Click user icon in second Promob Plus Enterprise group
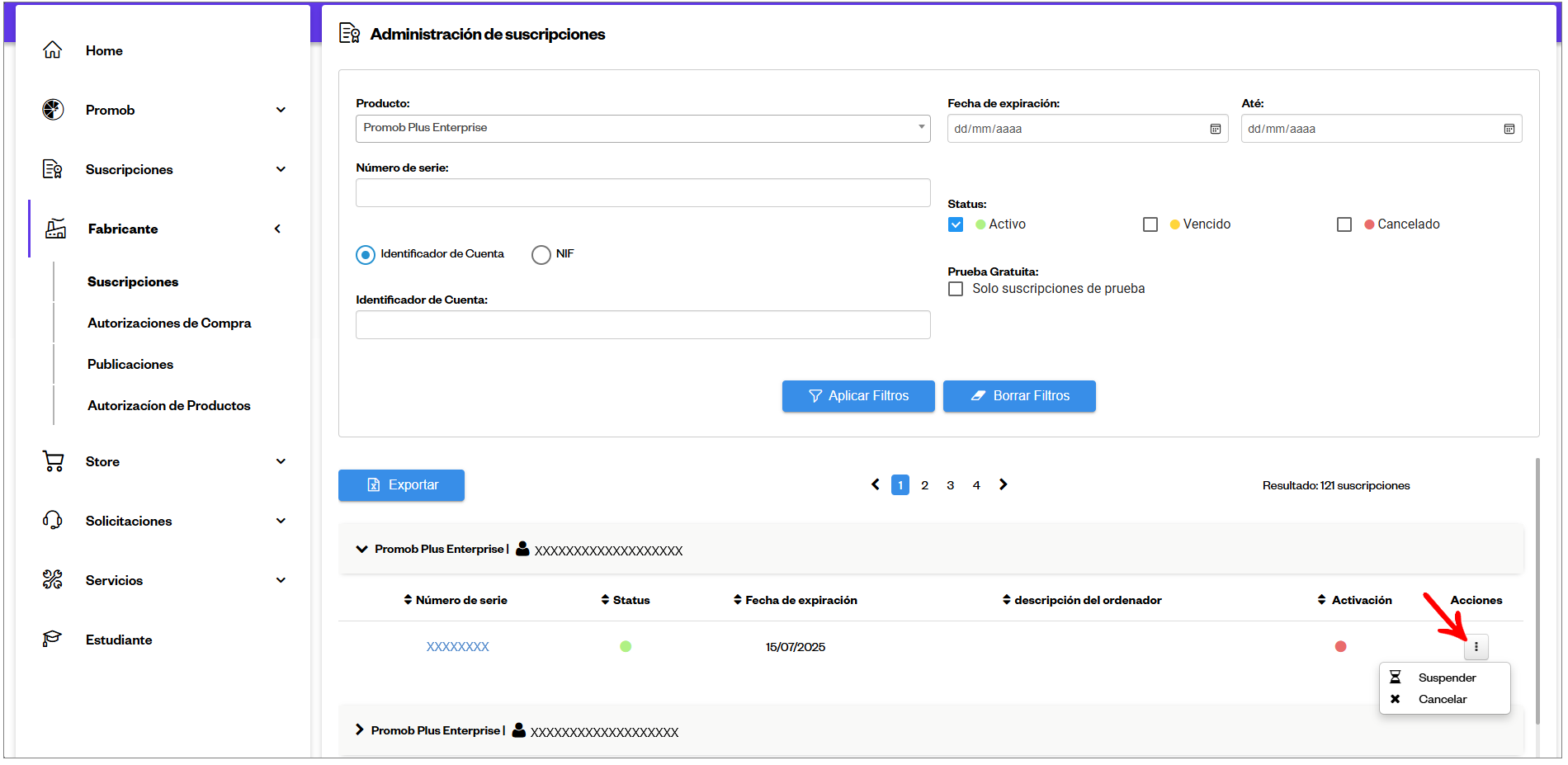The width and height of the screenshot is (1568, 765). [x=519, y=730]
